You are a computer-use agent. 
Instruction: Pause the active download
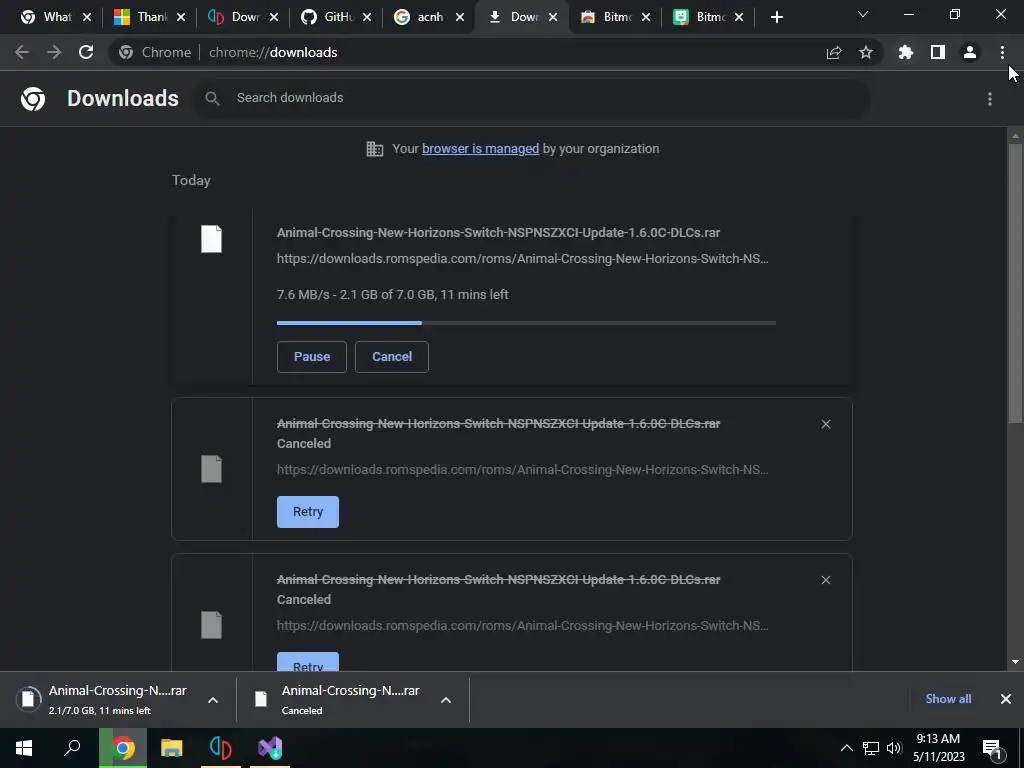click(x=312, y=357)
